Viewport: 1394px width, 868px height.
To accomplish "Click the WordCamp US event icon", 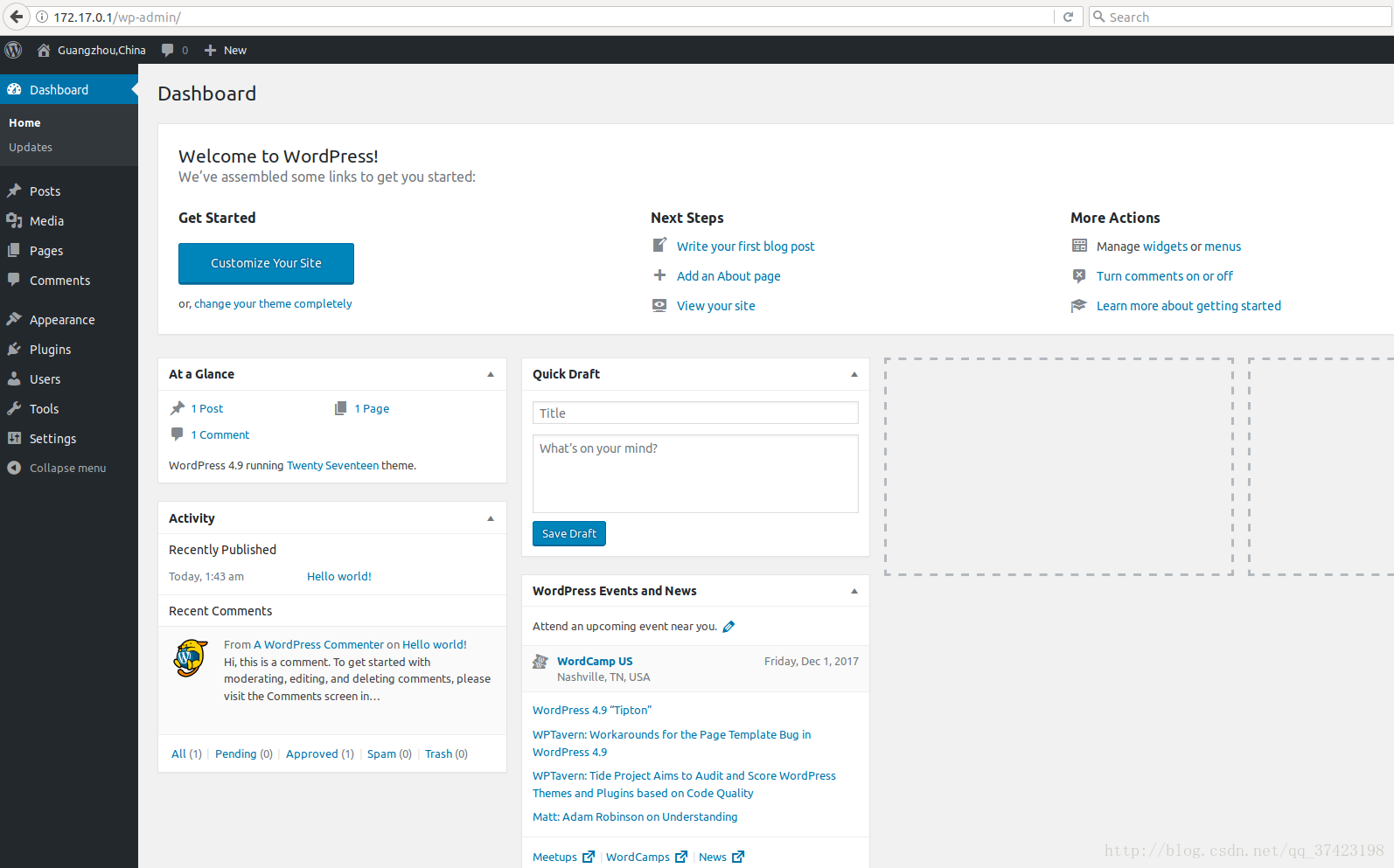I will pyautogui.click(x=540, y=662).
